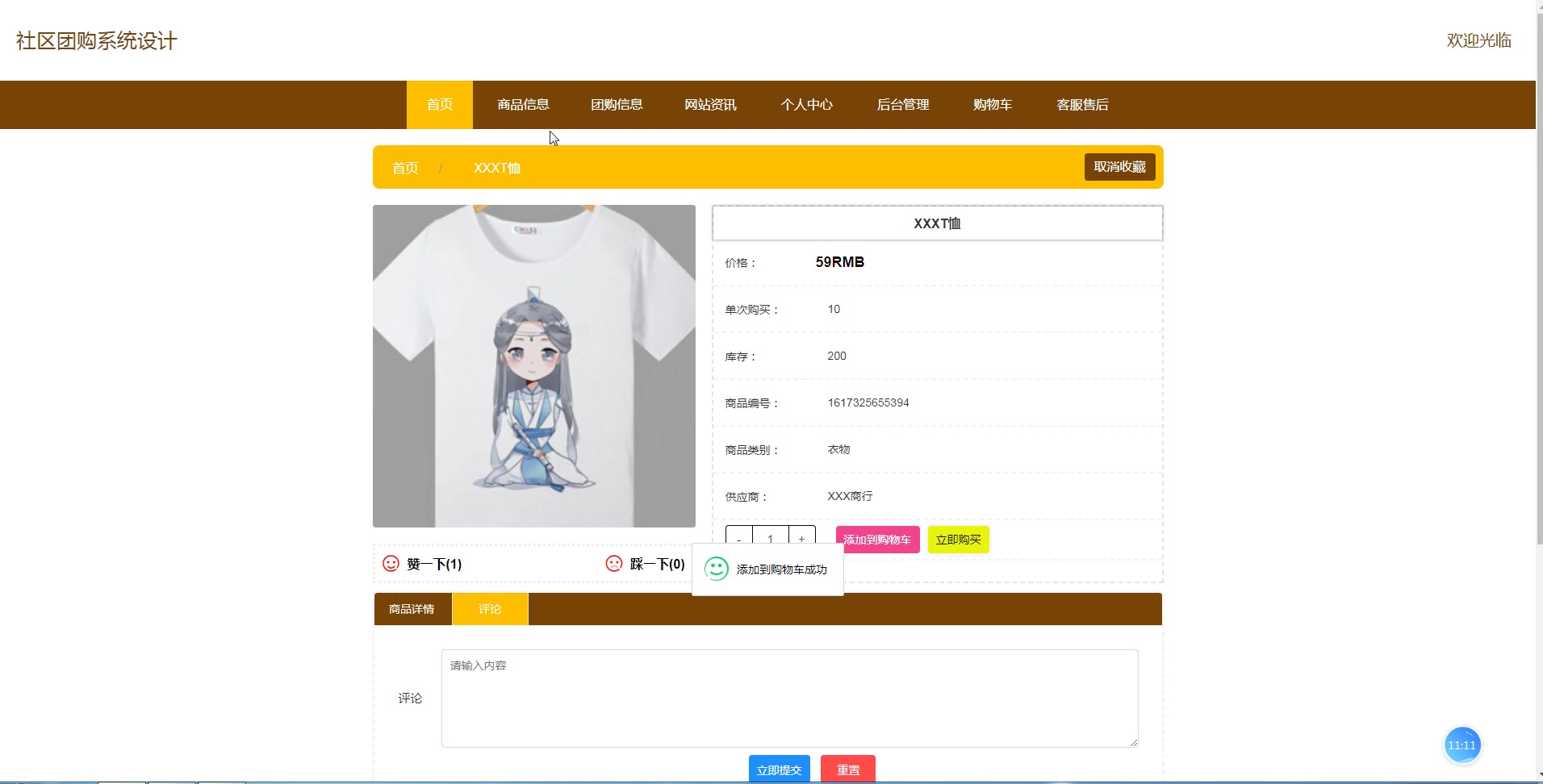Click 赞一下(1) like text
1543x784 pixels.
[434, 564]
